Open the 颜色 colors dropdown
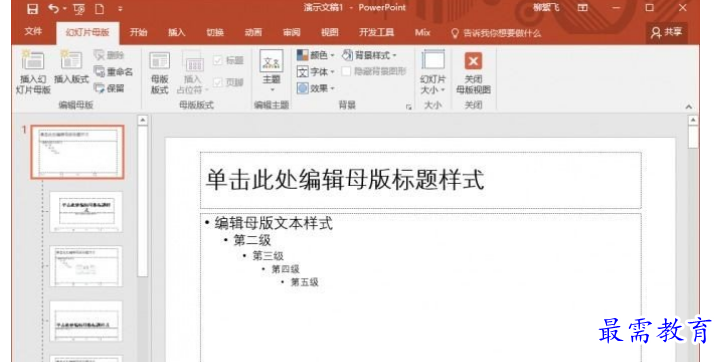Image resolution: width=720 pixels, height=362 pixels. pos(315,55)
